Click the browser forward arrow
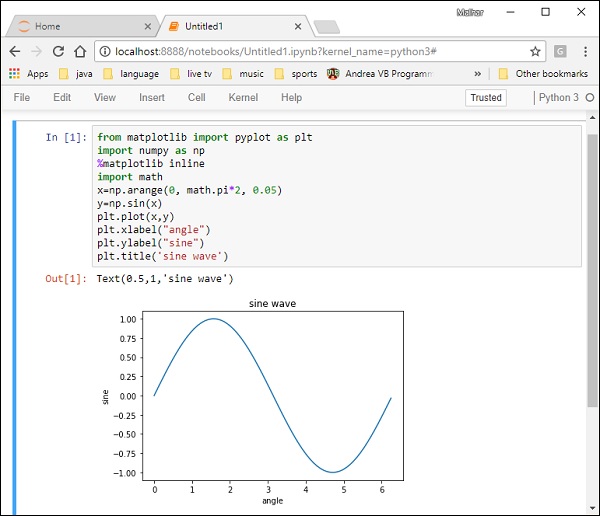The width and height of the screenshot is (600, 516). [36, 51]
